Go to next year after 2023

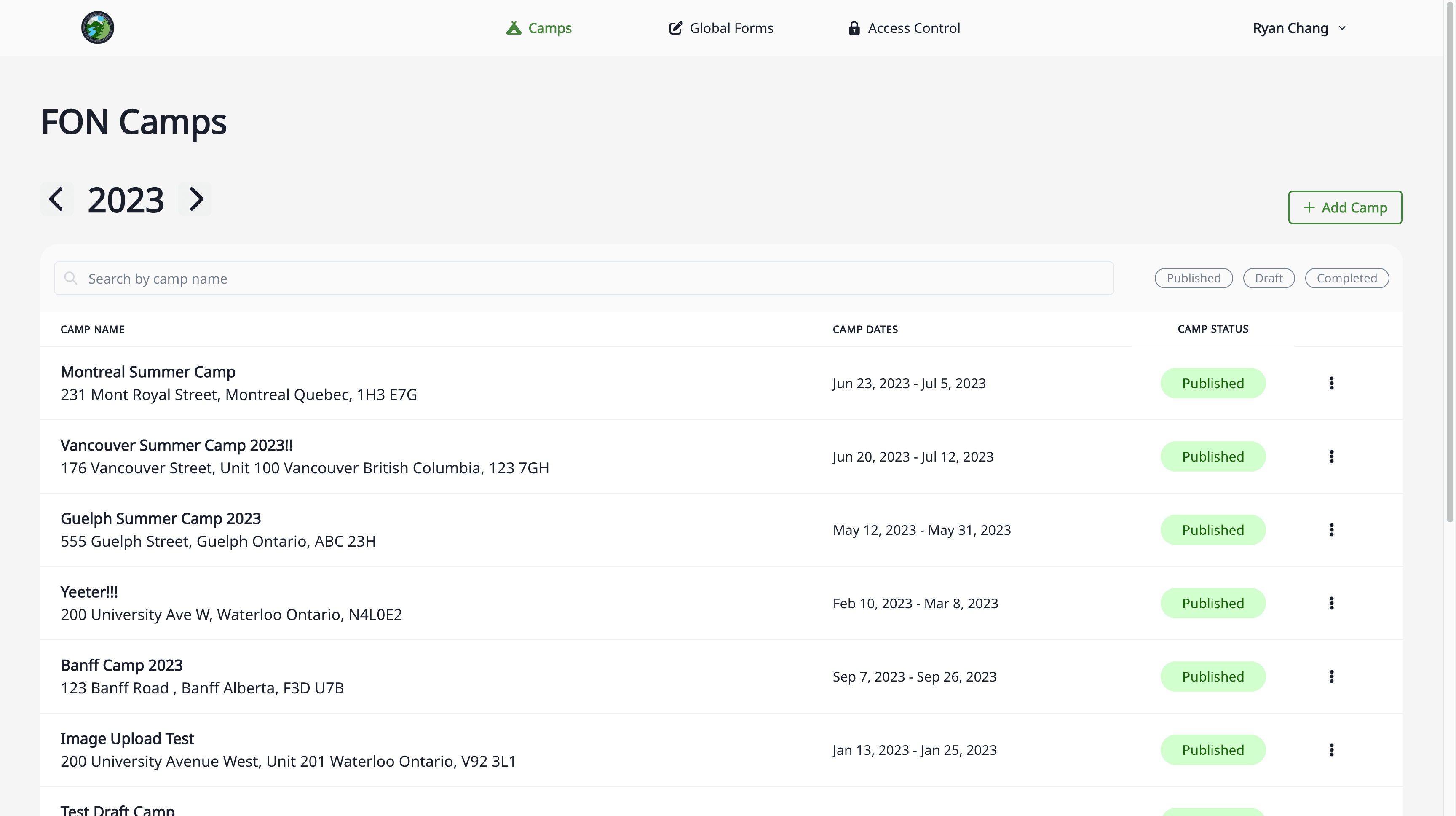195,199
